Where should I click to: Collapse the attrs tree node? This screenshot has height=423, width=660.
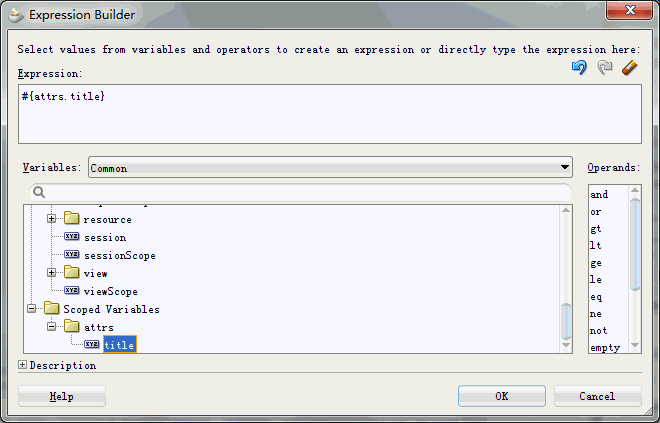point(52,327)
